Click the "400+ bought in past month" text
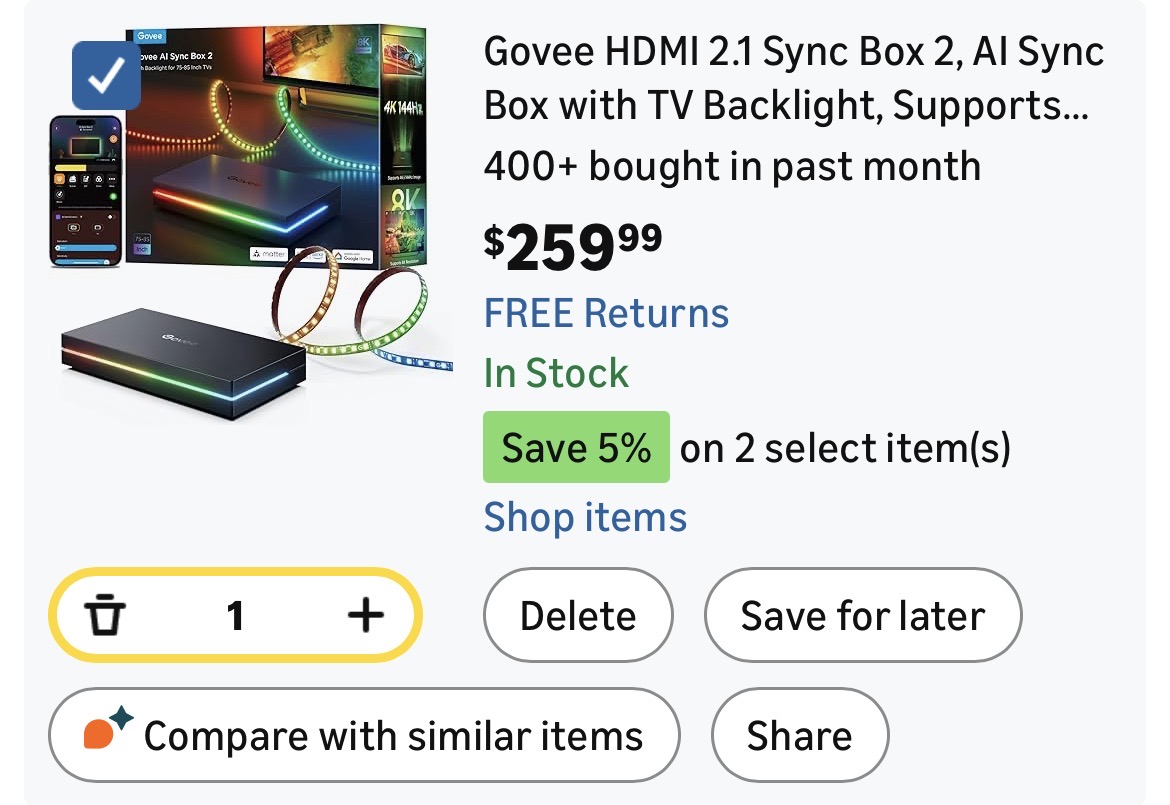Viewport: 1170px width, 805px height. pos(731,165)
